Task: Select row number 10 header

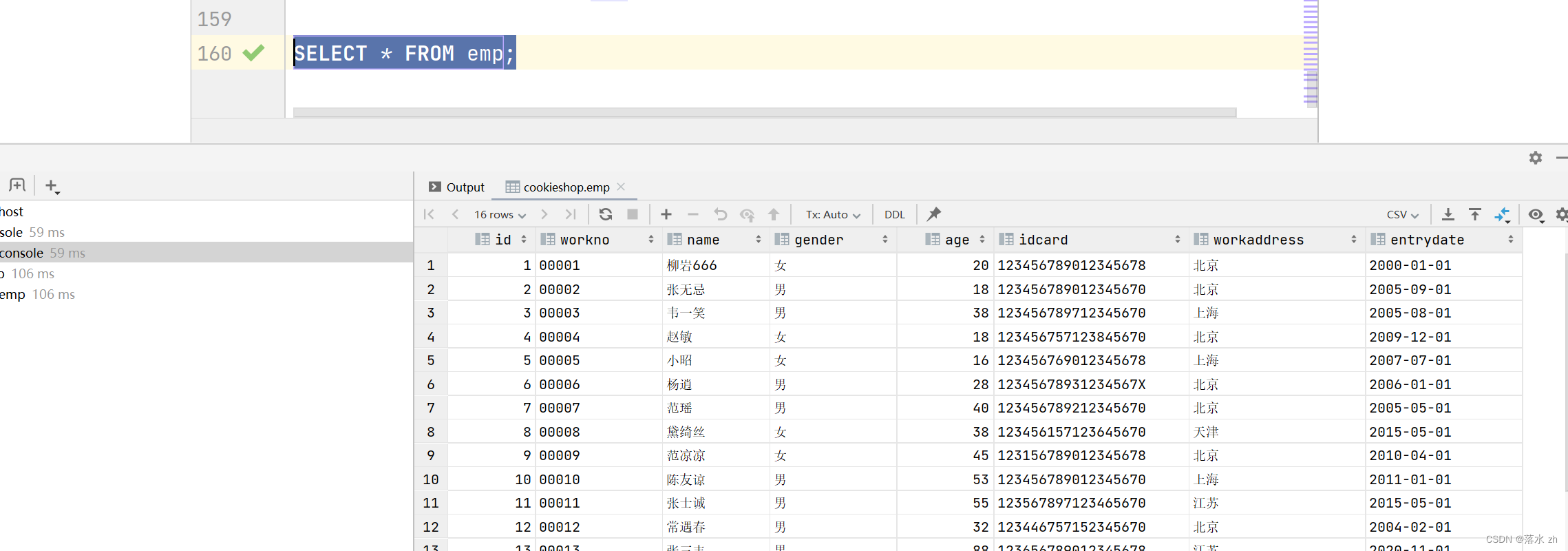Action: click(x=431, y=479)
